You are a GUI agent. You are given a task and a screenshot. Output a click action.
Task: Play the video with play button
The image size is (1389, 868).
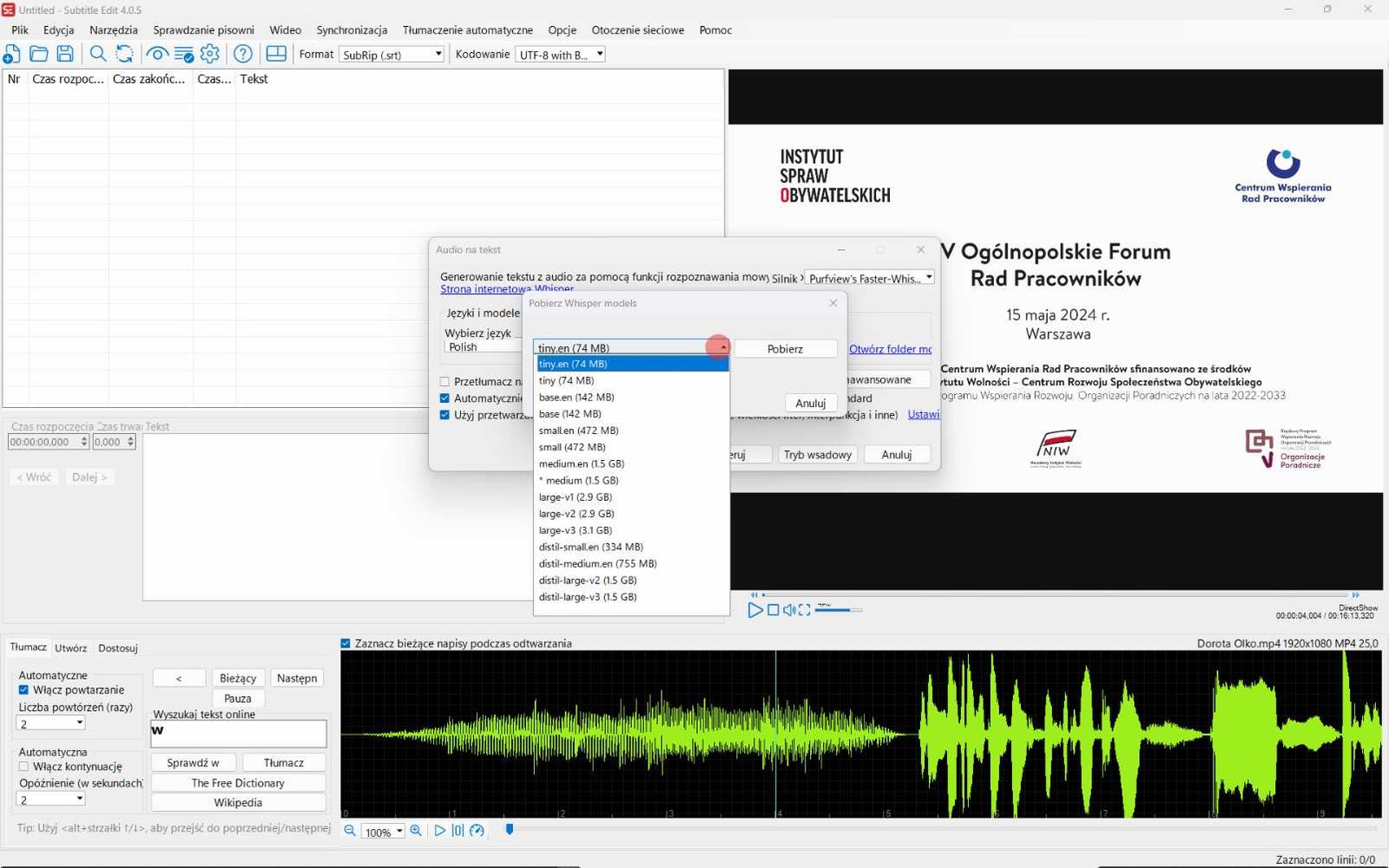(755, 610)
